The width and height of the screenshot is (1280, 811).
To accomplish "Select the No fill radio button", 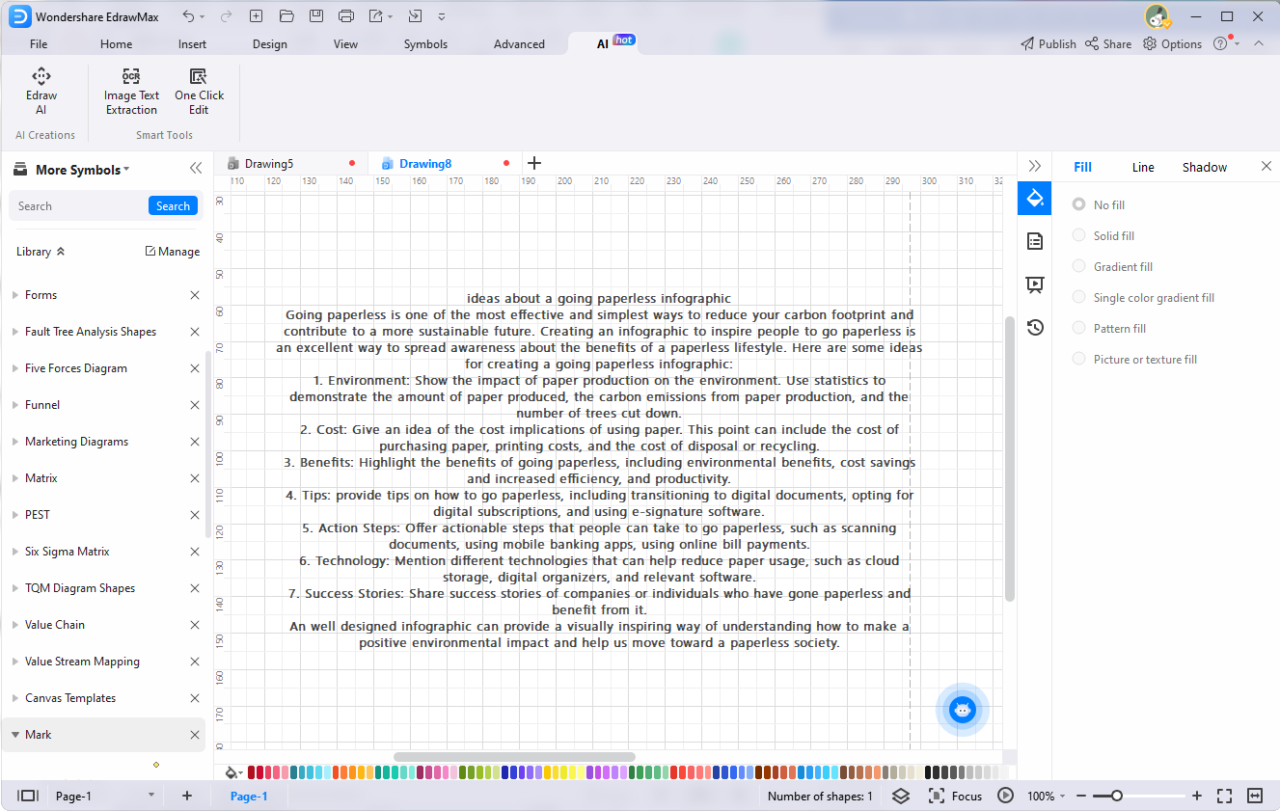I will 1079,204.
